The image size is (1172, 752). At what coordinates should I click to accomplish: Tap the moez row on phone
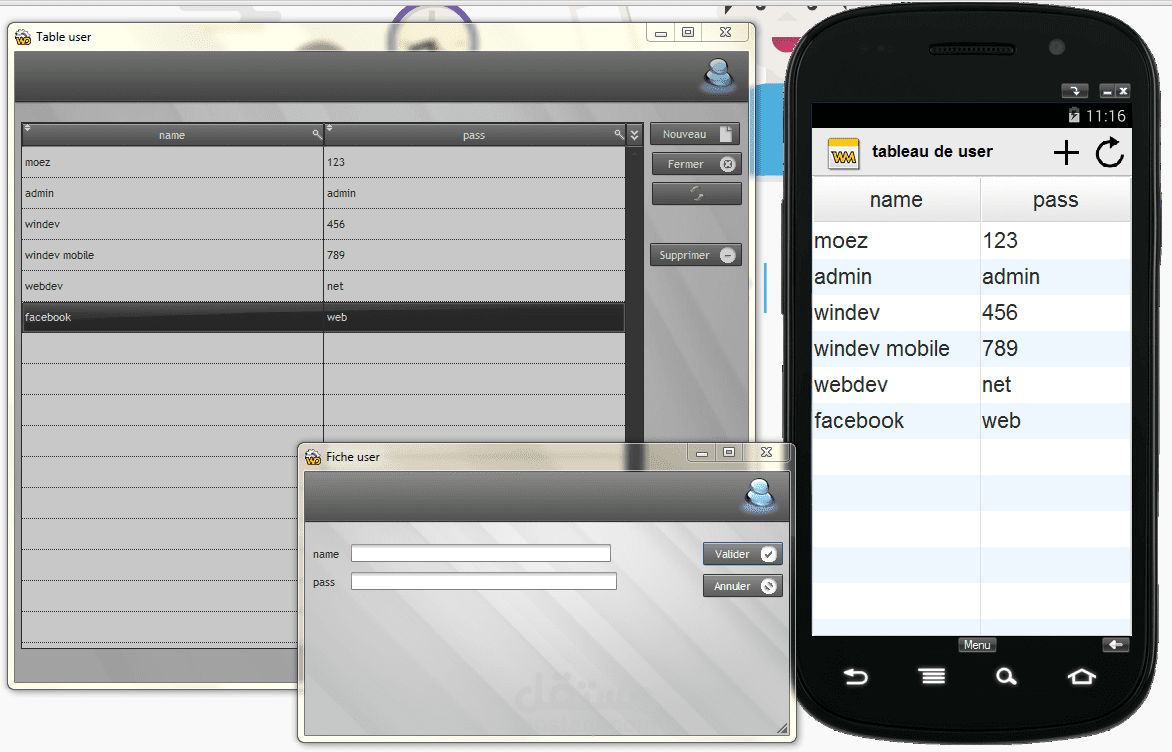(972, 241)
